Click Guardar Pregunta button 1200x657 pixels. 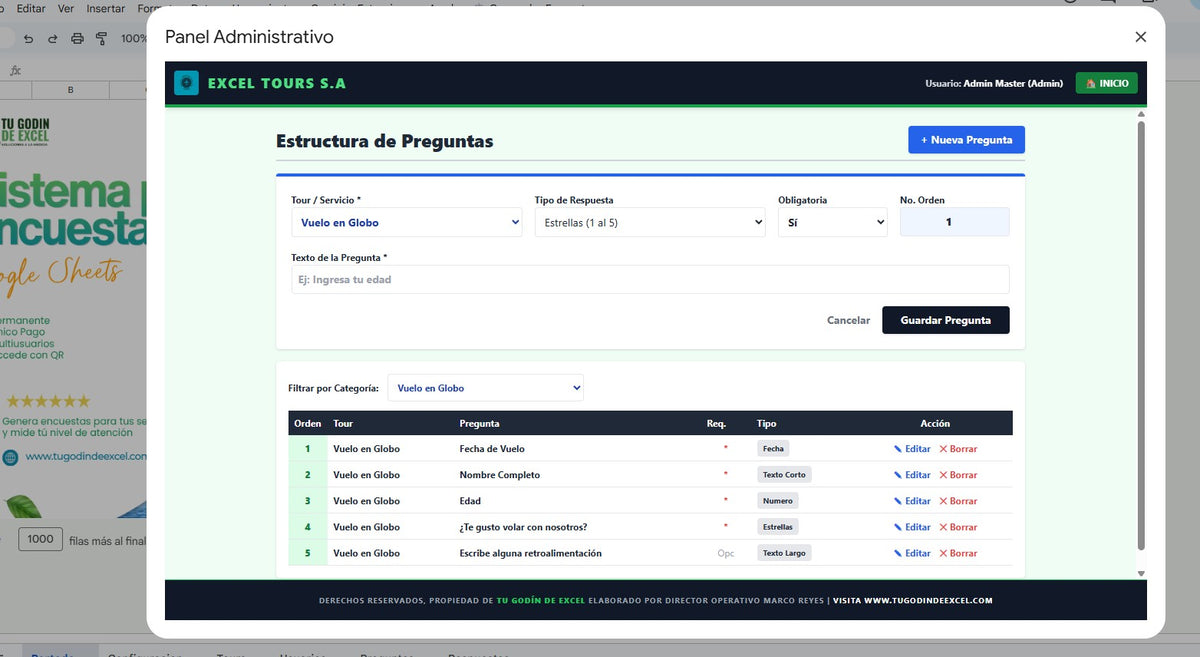coord(945,320)
